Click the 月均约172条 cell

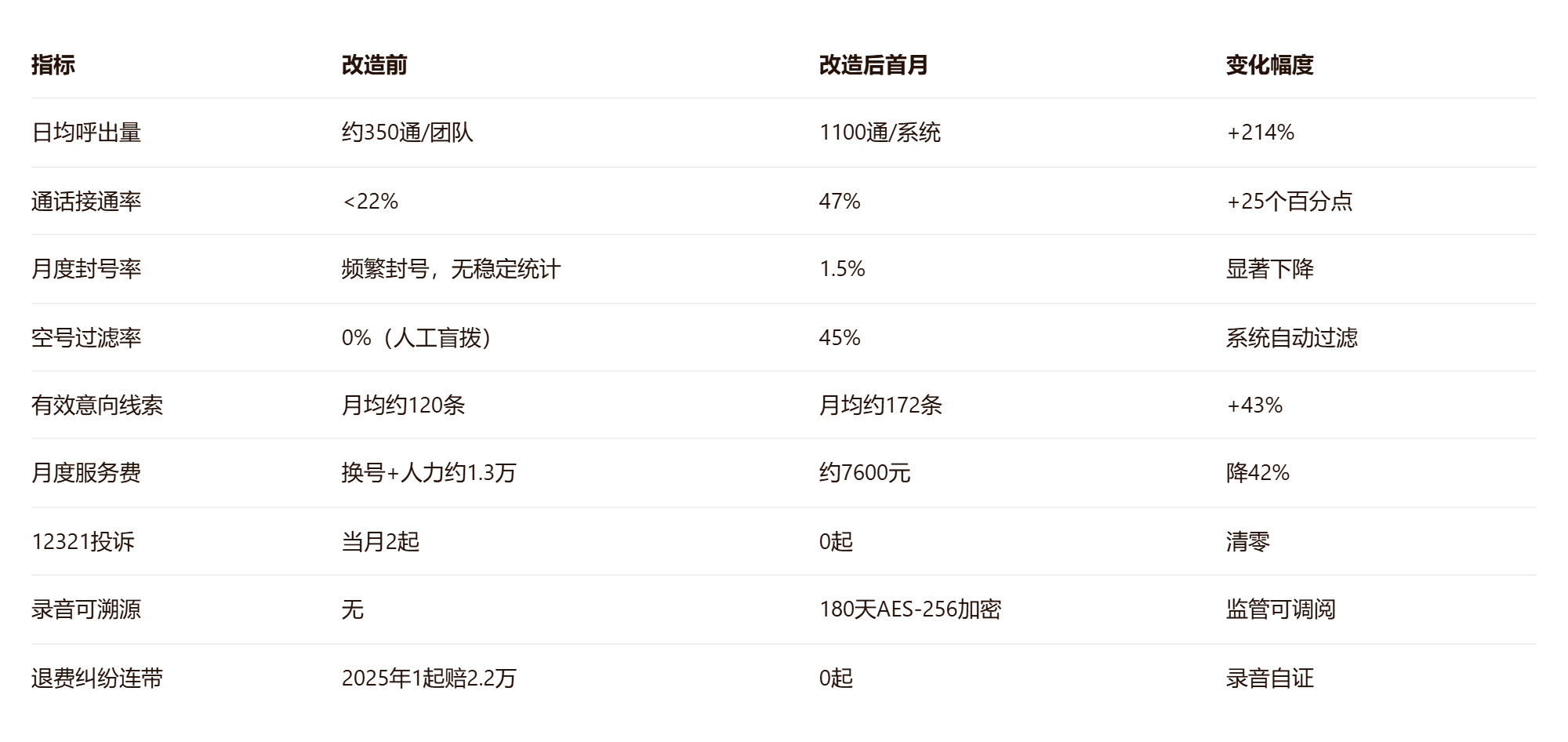[880, 406]
